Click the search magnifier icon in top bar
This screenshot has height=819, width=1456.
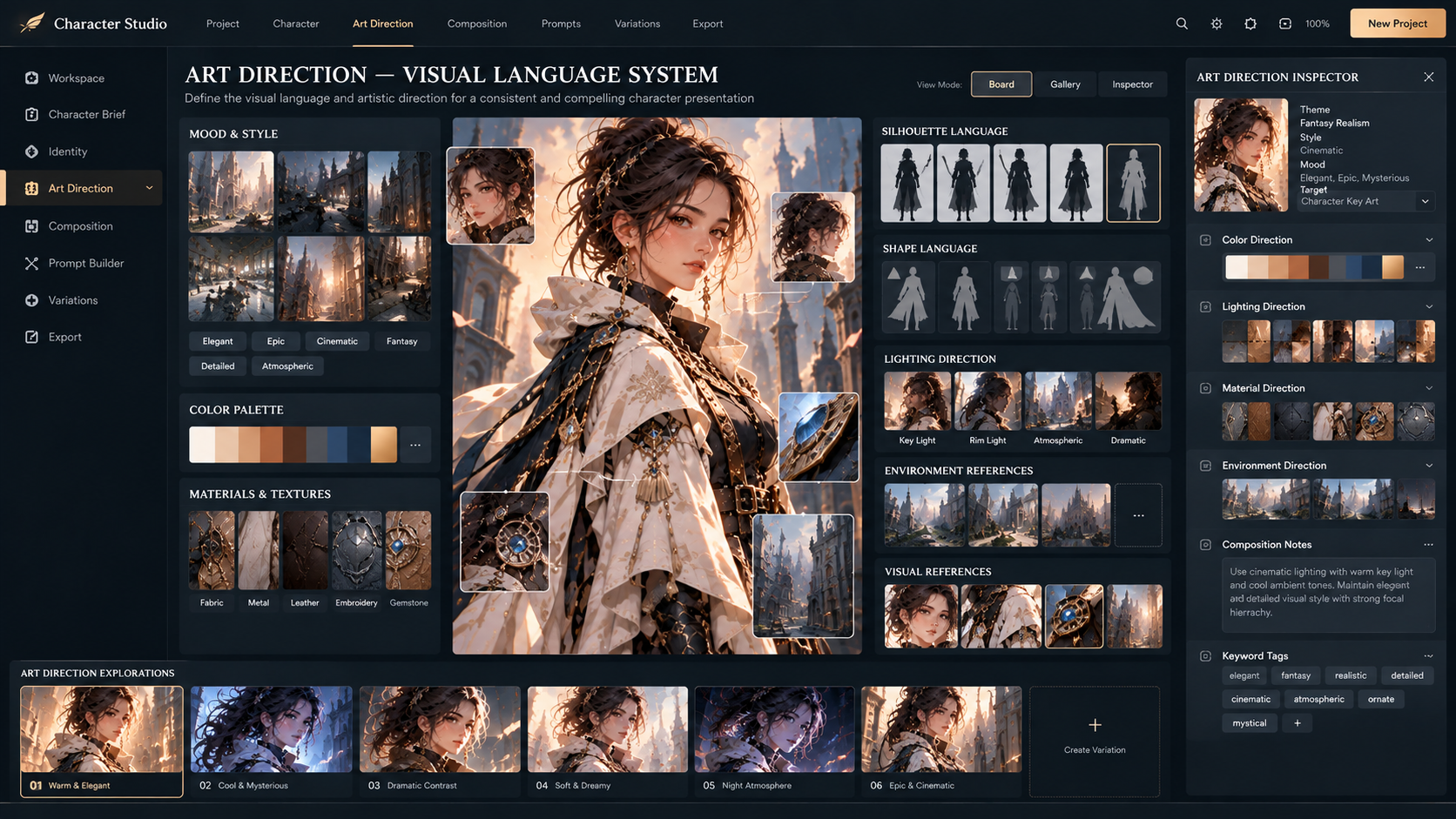point(1182,23)
